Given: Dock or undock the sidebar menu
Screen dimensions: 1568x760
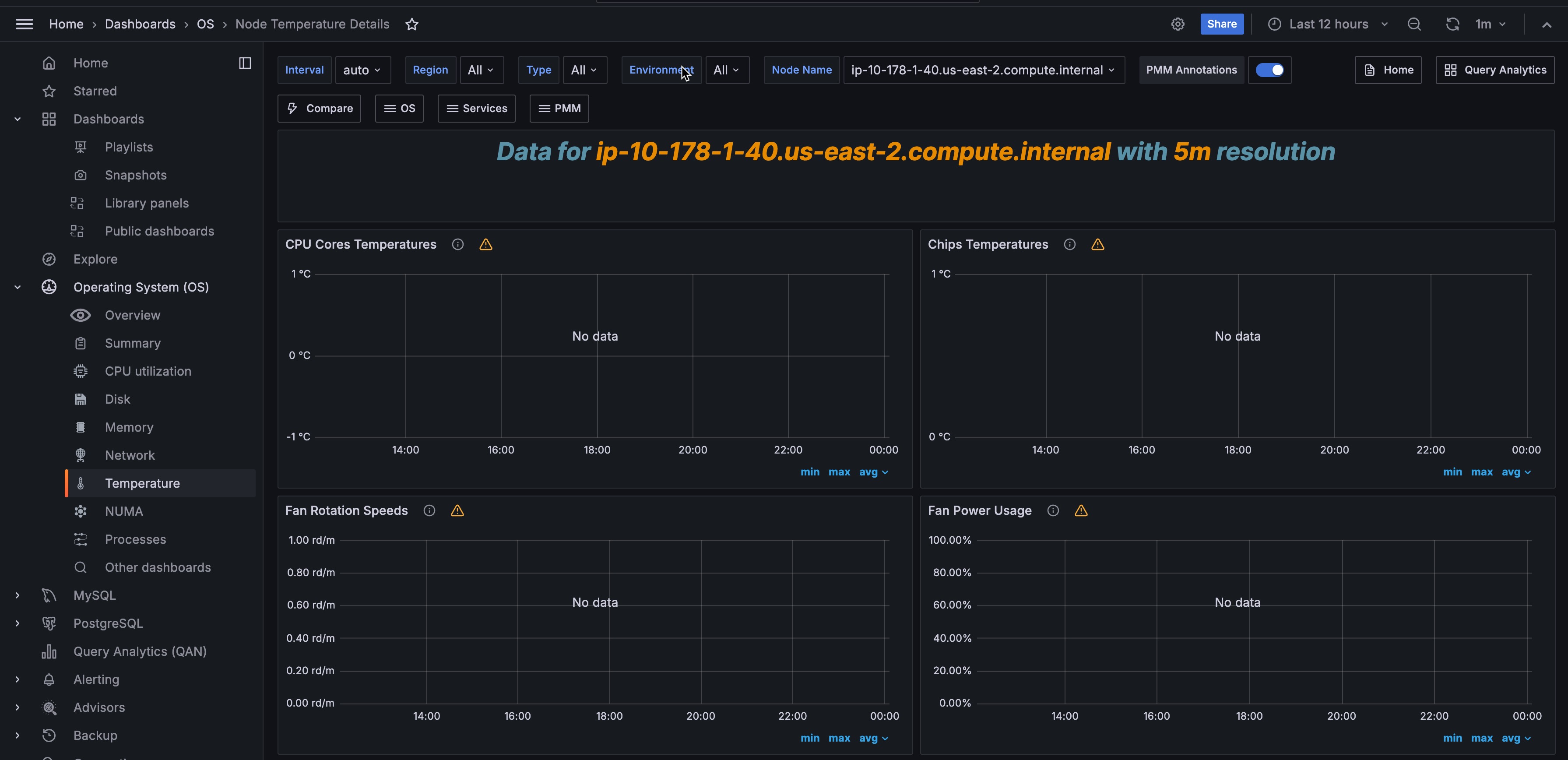Looking at the screenshot, I should 245,63.
